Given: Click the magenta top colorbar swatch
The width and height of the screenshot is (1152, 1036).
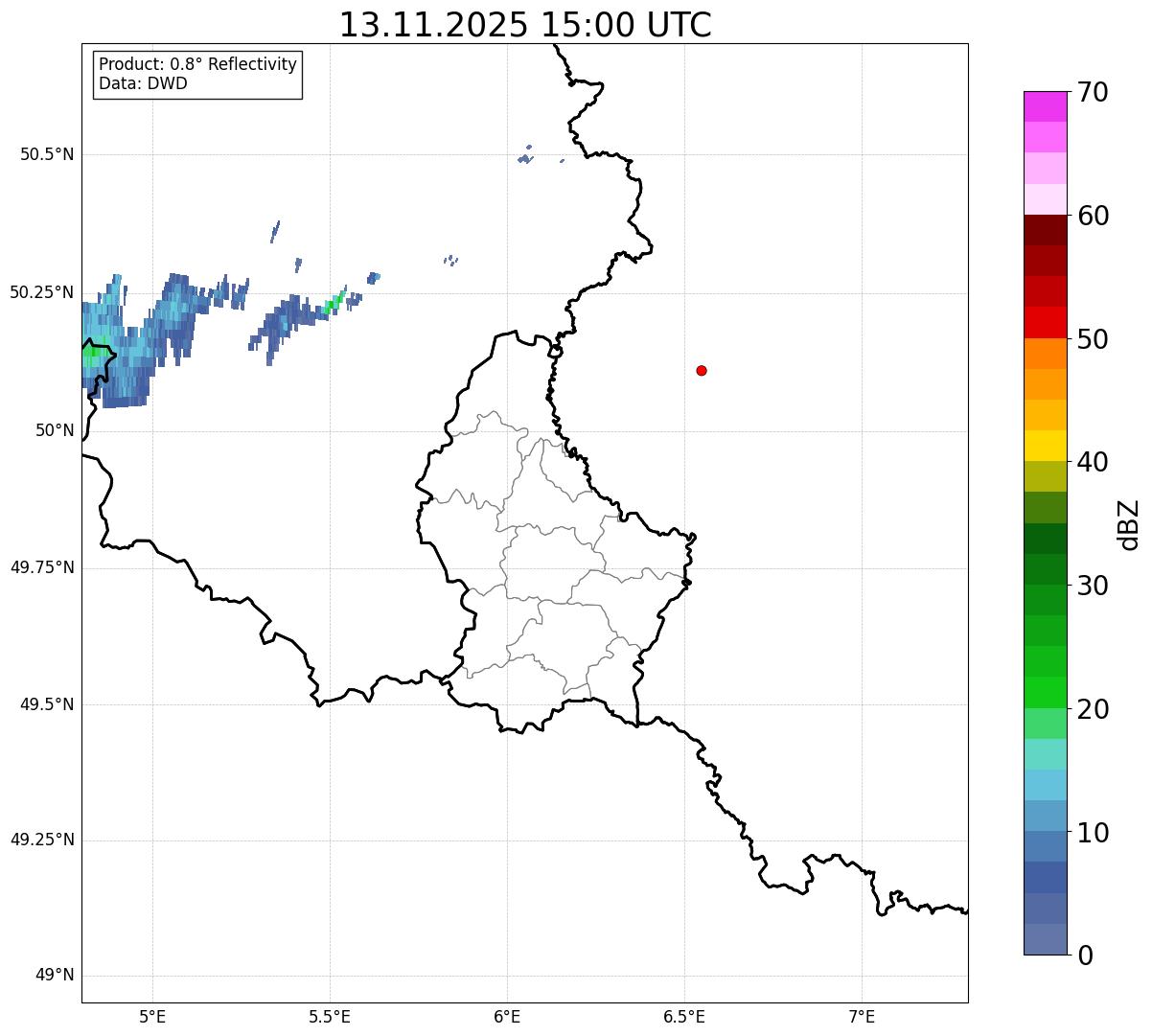Looking at the screenshot, I should [1045, 106].
